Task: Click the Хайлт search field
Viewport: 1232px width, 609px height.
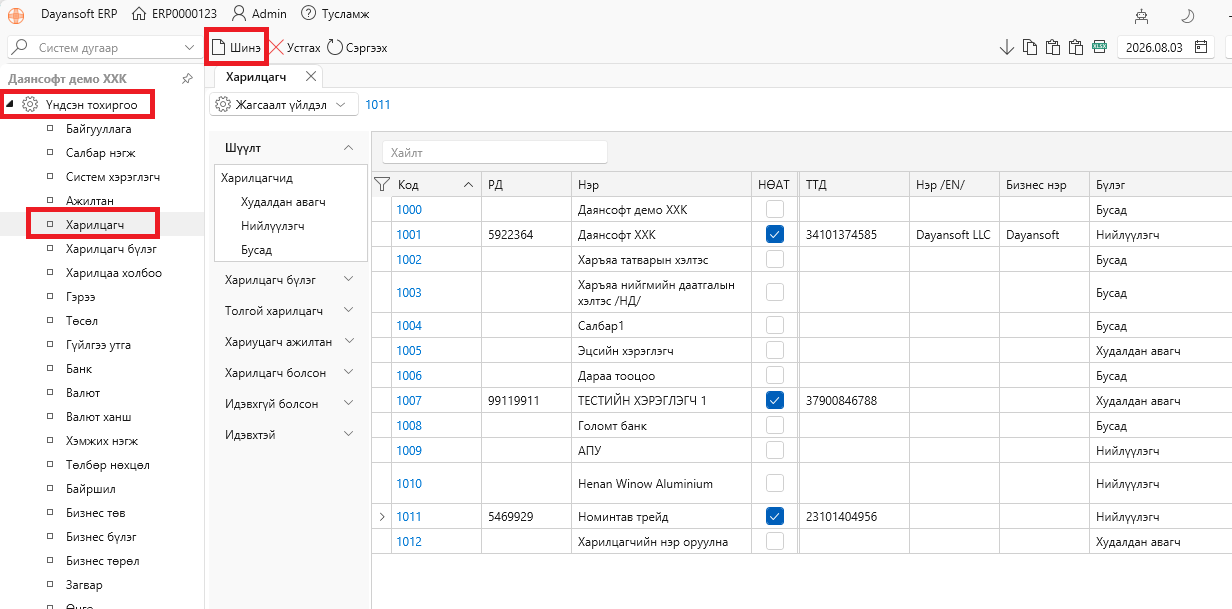Action: [495, 152]
